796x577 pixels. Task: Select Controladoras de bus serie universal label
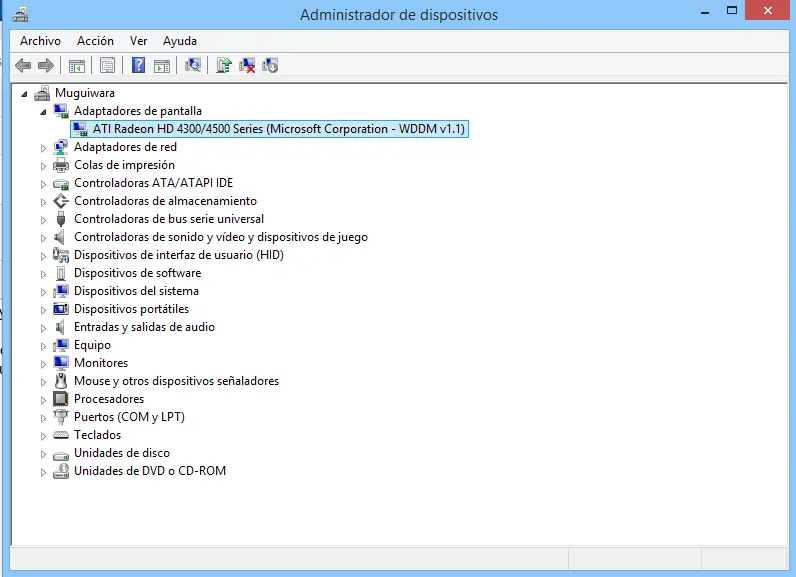pyautogui.click(x=169, y=219)
